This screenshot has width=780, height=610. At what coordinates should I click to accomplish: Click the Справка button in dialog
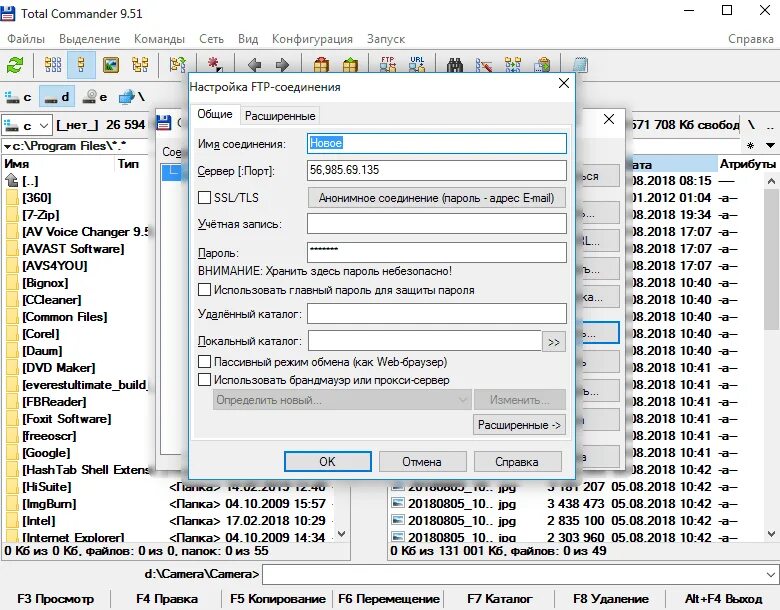coord(517,462)
